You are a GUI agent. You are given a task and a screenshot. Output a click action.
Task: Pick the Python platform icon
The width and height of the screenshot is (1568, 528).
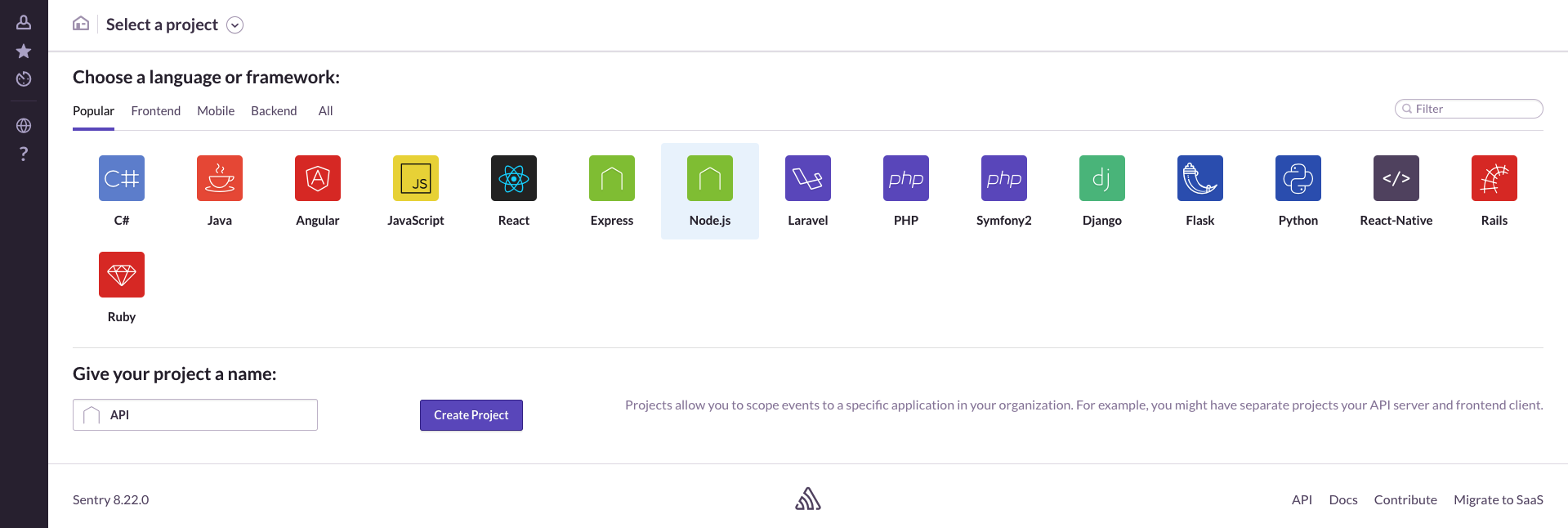[x=1298, y=178]
